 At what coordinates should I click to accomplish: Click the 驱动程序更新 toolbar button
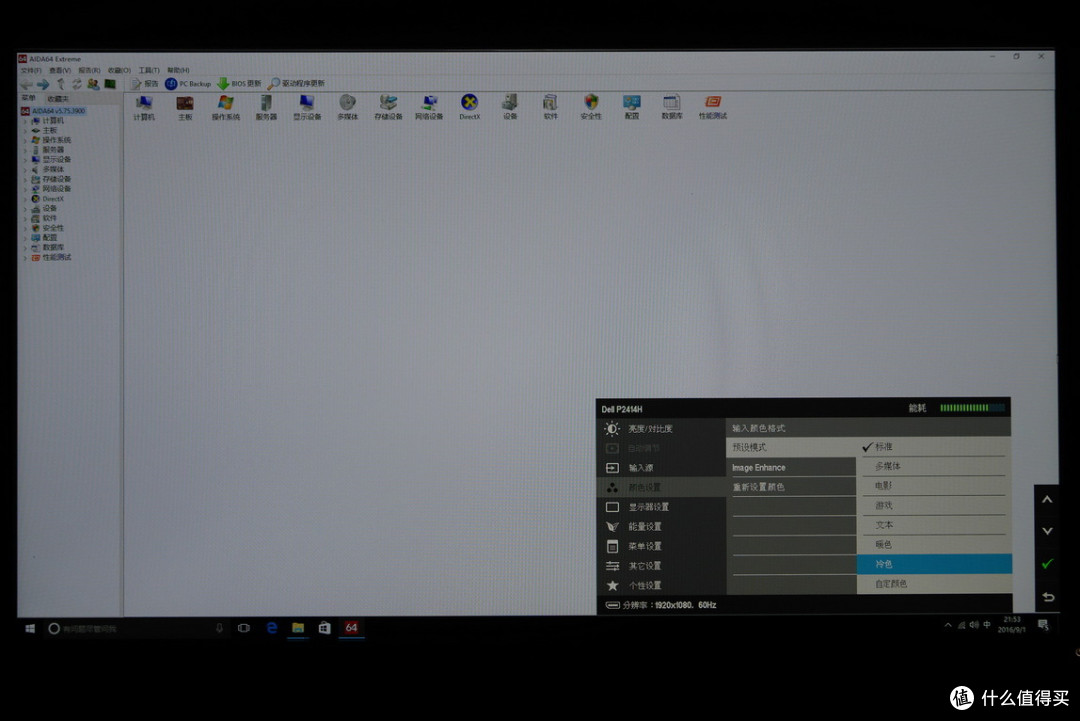pyautogui.click(x=296, y=84)
